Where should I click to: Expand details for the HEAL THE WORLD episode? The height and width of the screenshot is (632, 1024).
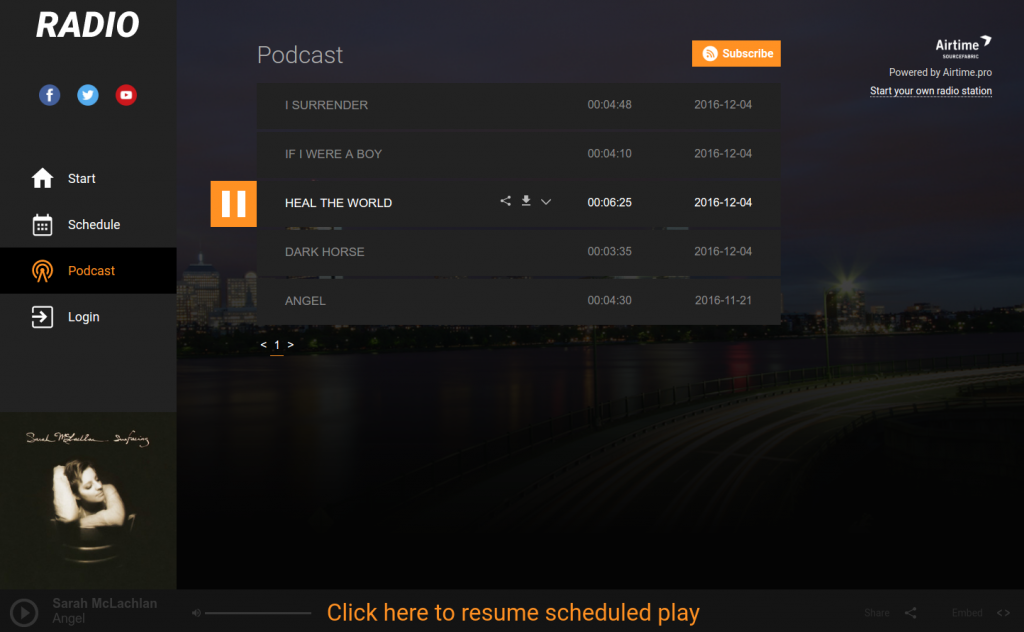point(546,201)
